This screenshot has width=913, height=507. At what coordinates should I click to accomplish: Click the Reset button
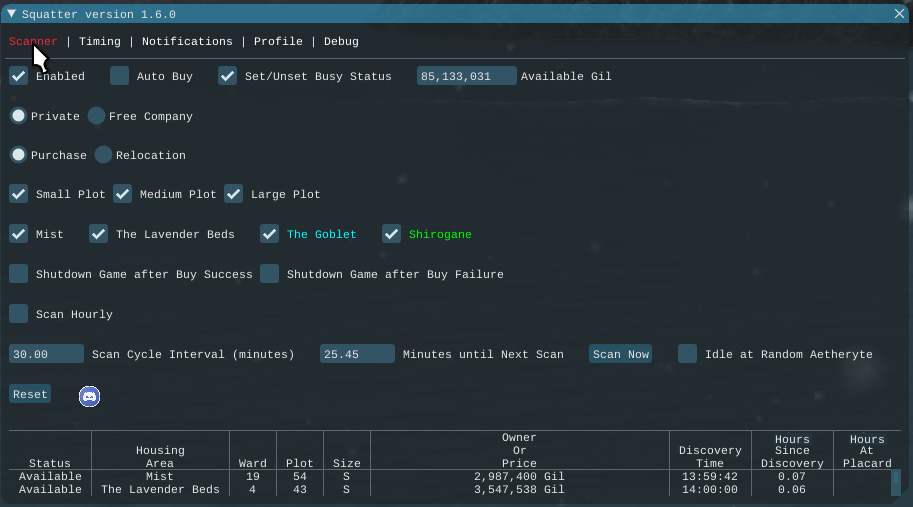tap(30, 394)
